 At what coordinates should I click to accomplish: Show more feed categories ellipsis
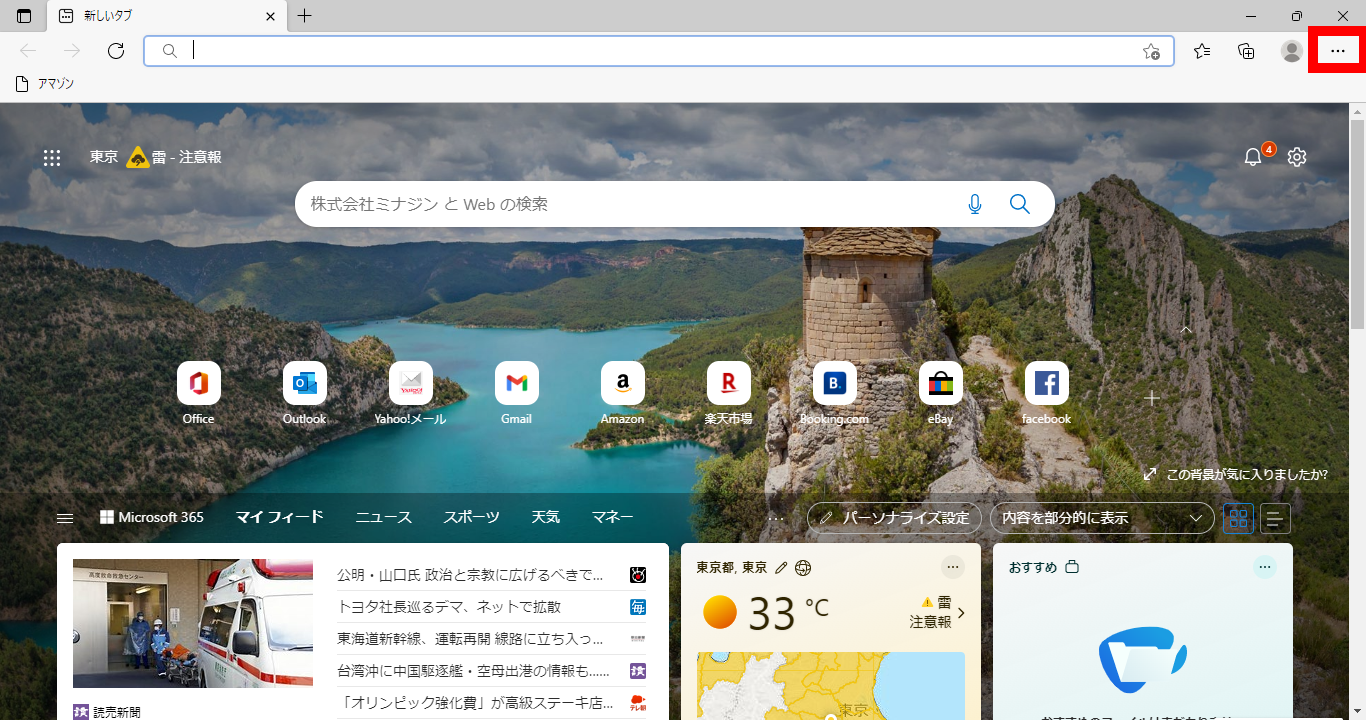776,518
